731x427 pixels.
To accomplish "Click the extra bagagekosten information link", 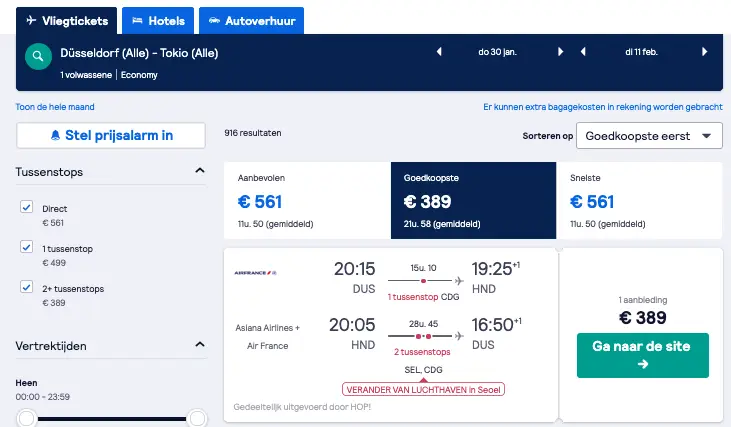I will [x=603, y=107].
